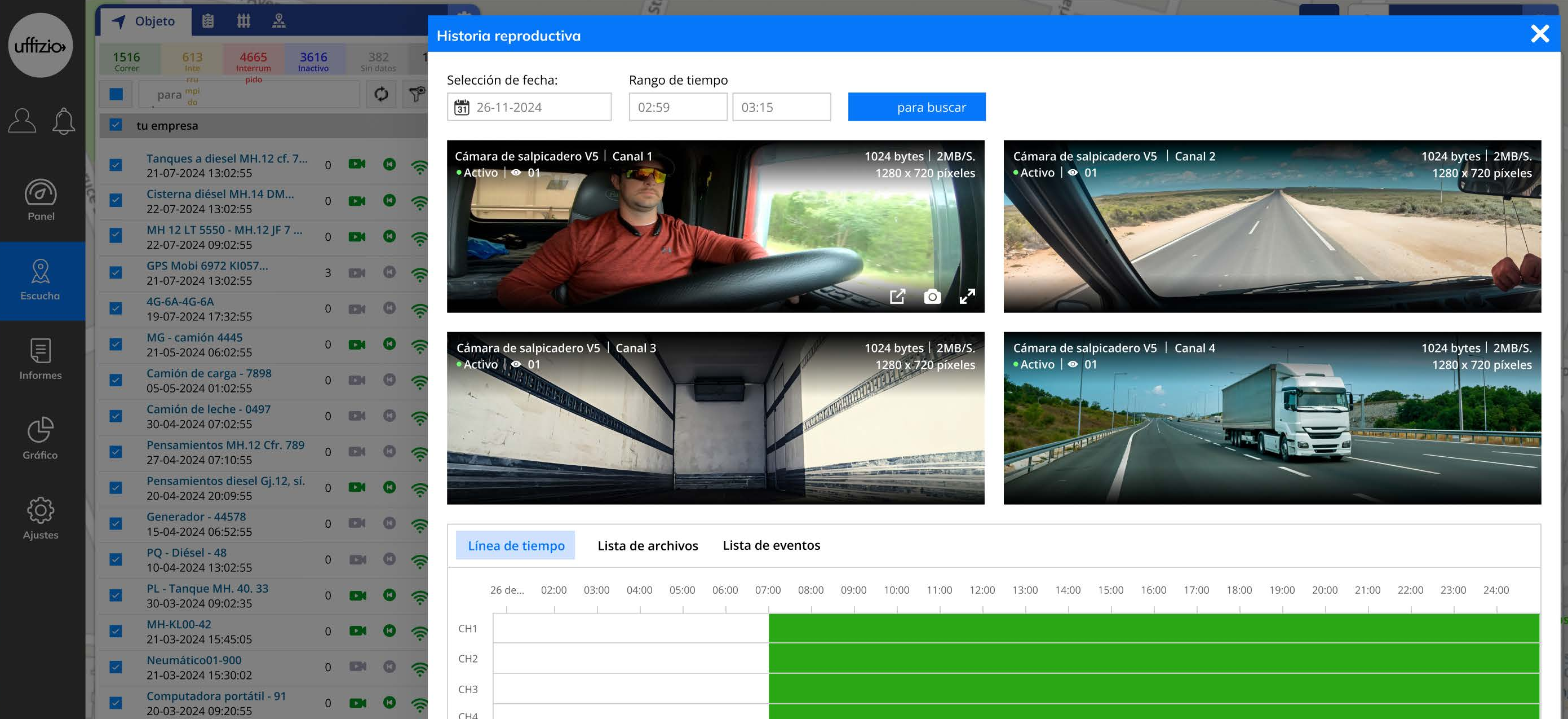Open the Gráfico charts section
1568x719 pixels.
pyautogui.click(x=41, y=438)
